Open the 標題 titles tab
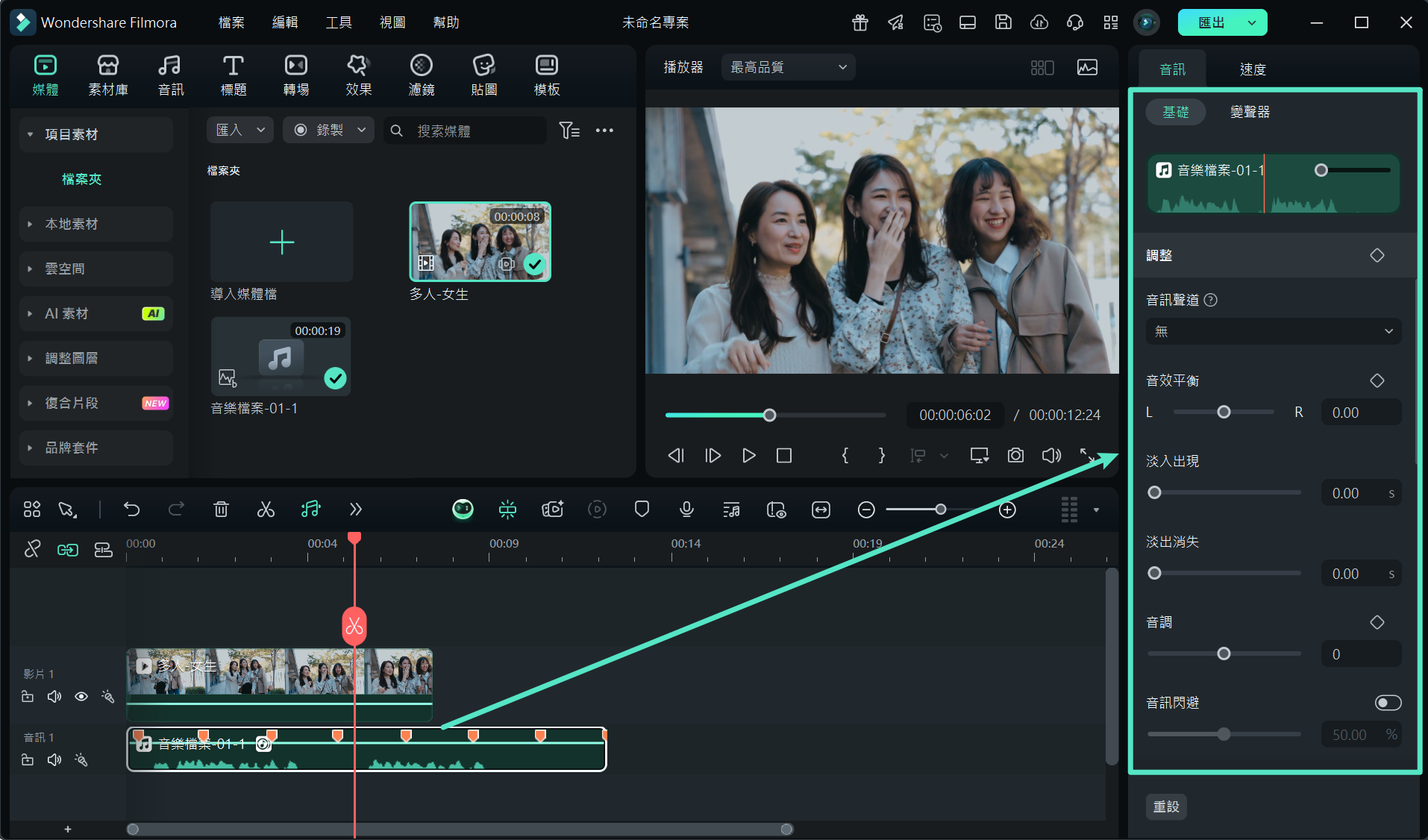The width and height of the screenshot is (1428, 840). pos(234,75)
